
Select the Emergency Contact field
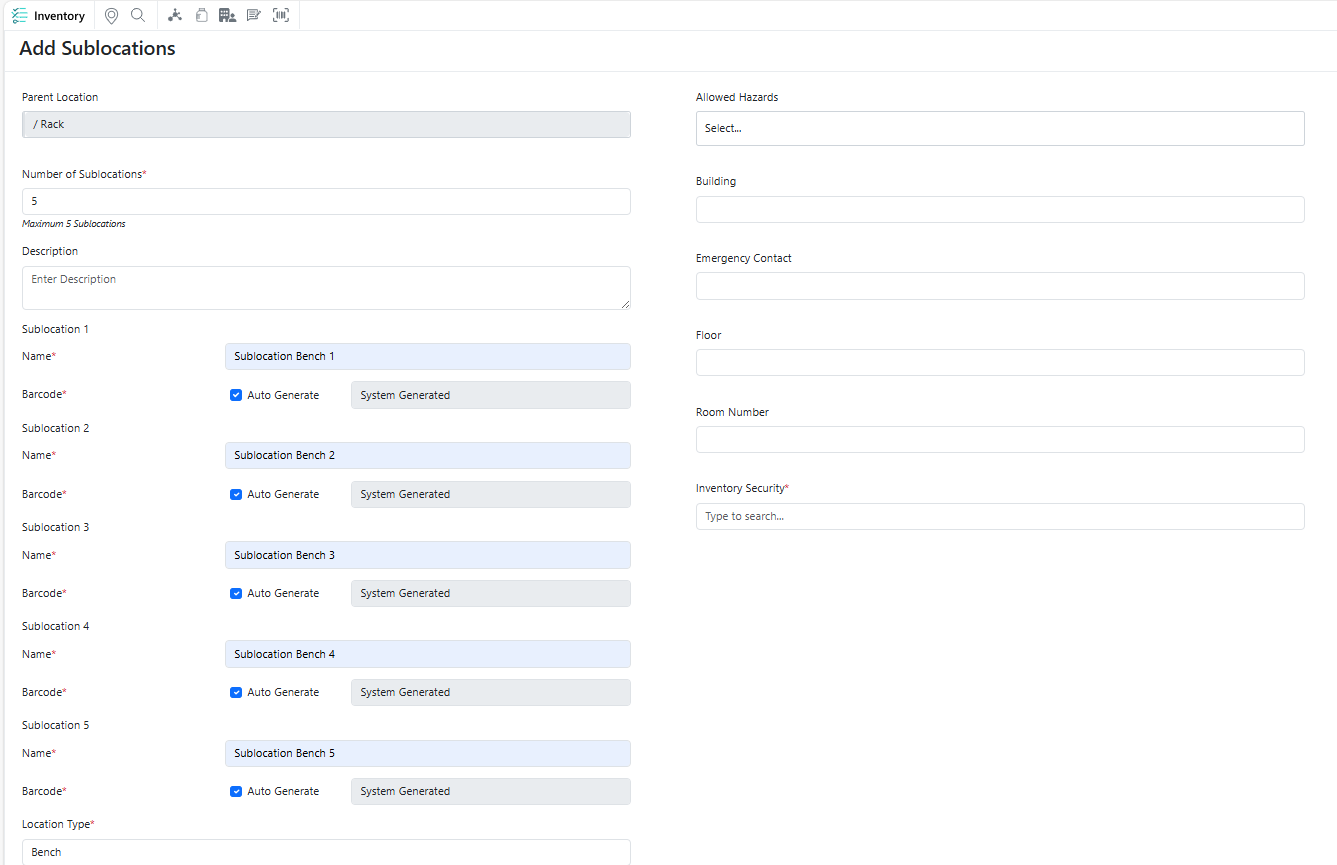point(999,286)
